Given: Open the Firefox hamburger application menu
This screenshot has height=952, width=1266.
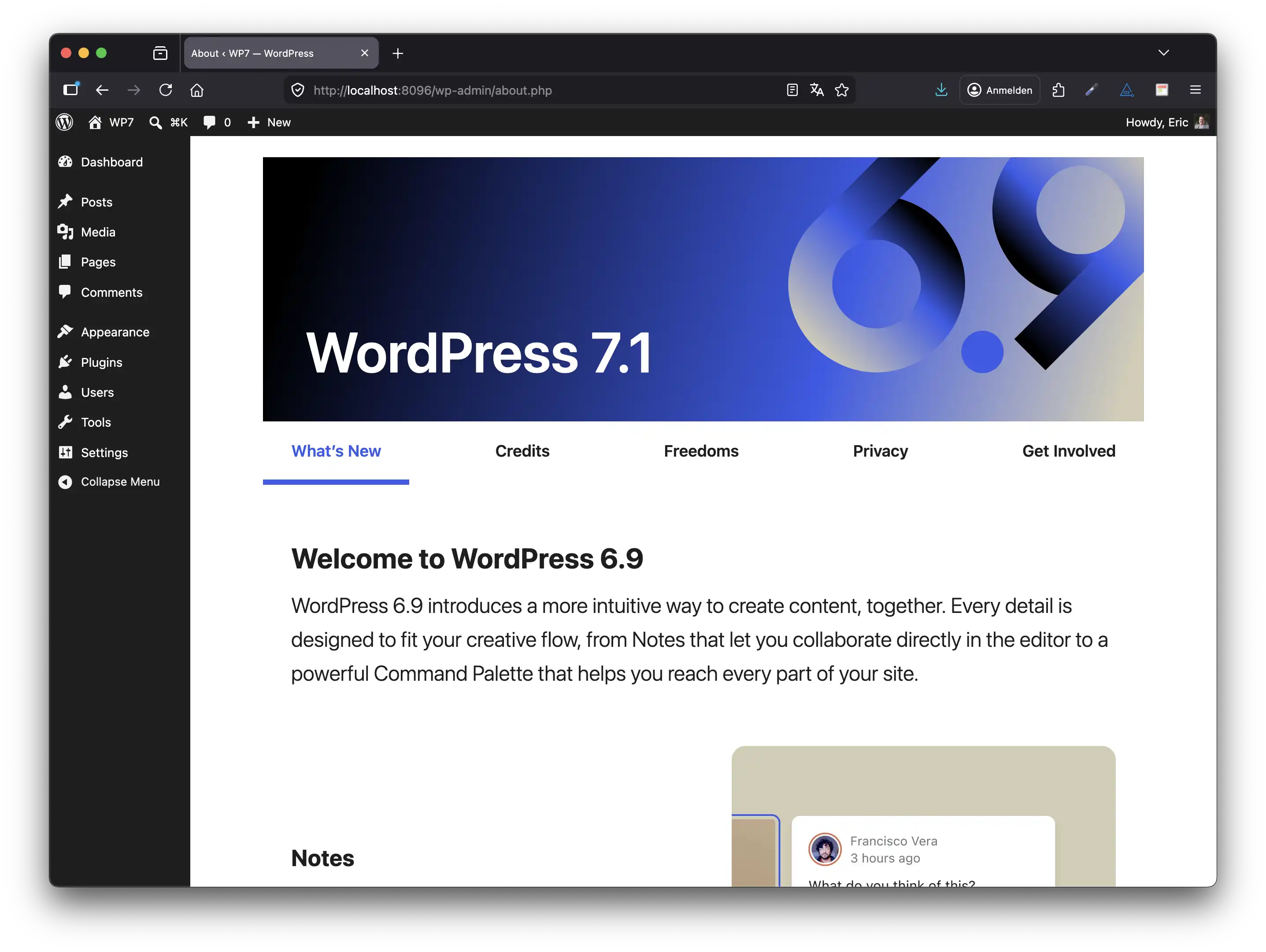Looking at the screenshot, I should click(x=1195, y=90).
